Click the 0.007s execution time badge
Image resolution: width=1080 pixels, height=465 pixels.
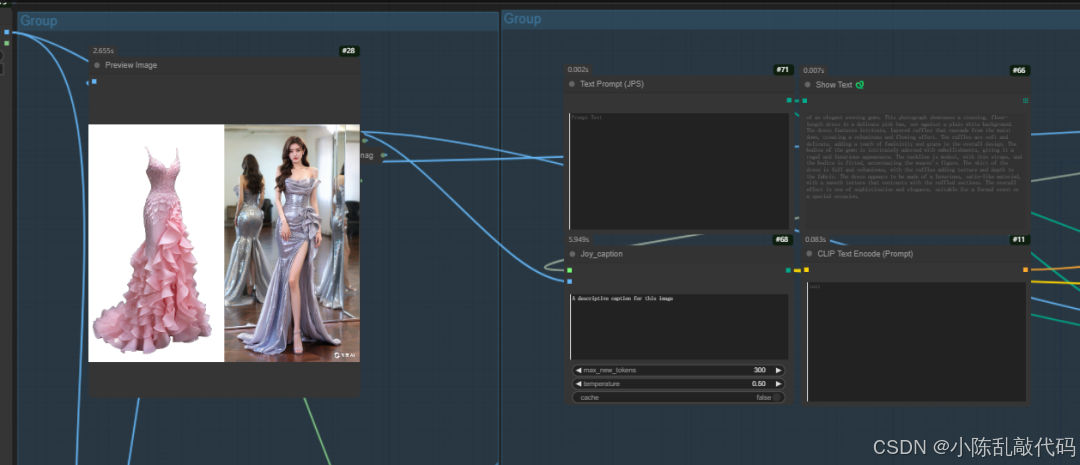pos(815,70)
